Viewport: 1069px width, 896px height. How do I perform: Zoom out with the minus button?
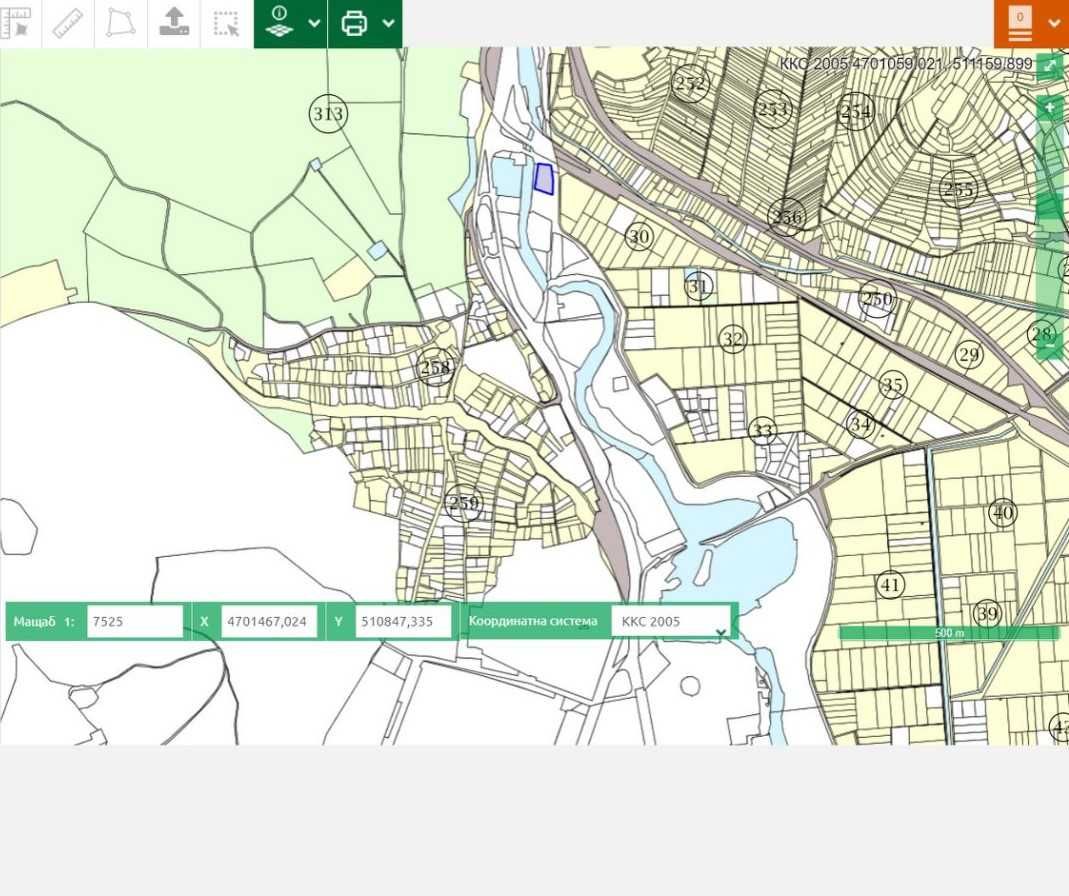coord(1051,347)
